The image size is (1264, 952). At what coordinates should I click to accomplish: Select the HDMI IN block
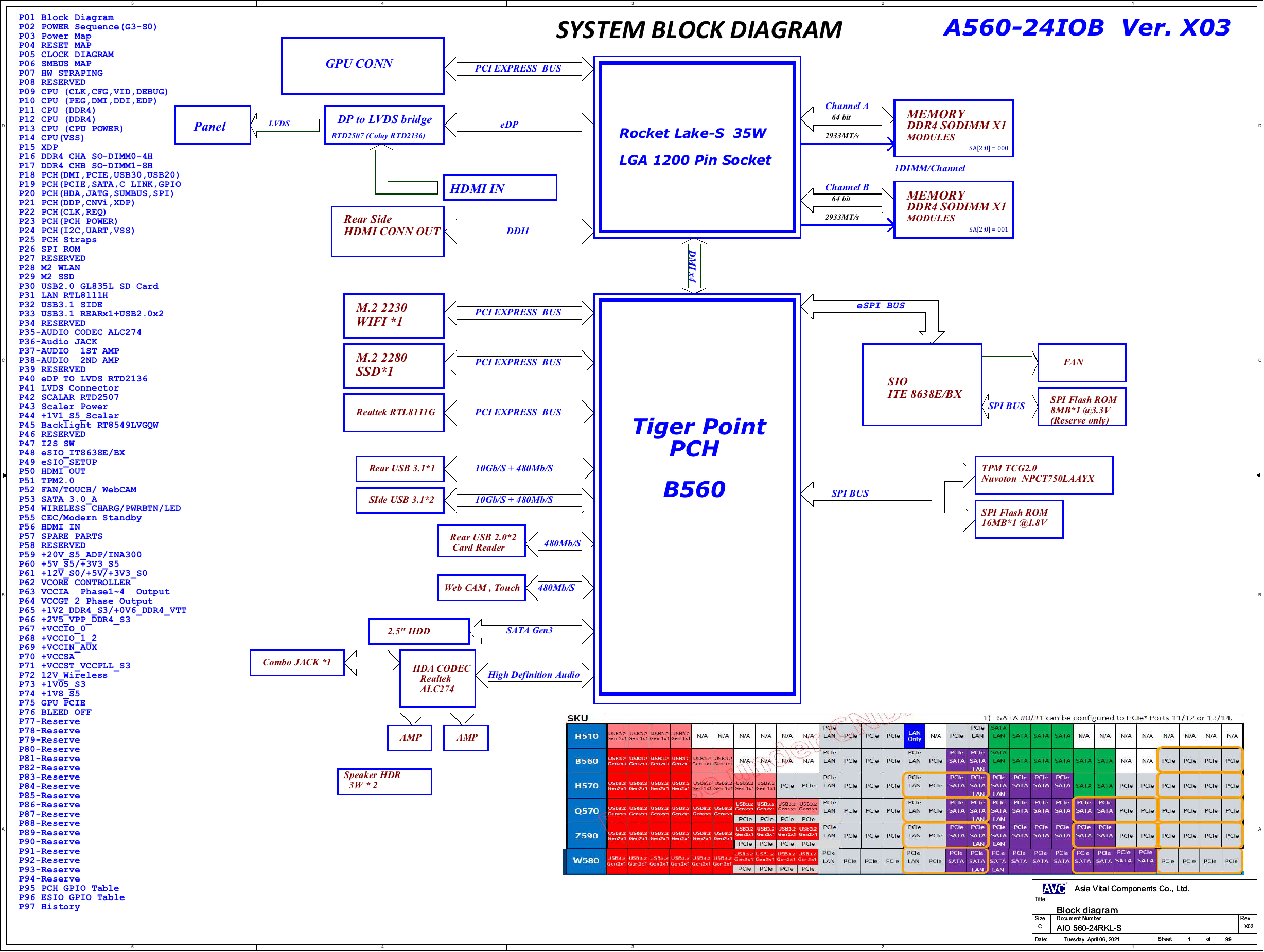point(500,188)
